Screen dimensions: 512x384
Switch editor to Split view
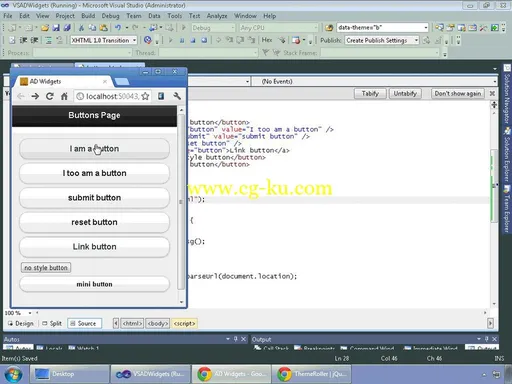(52, 323)
